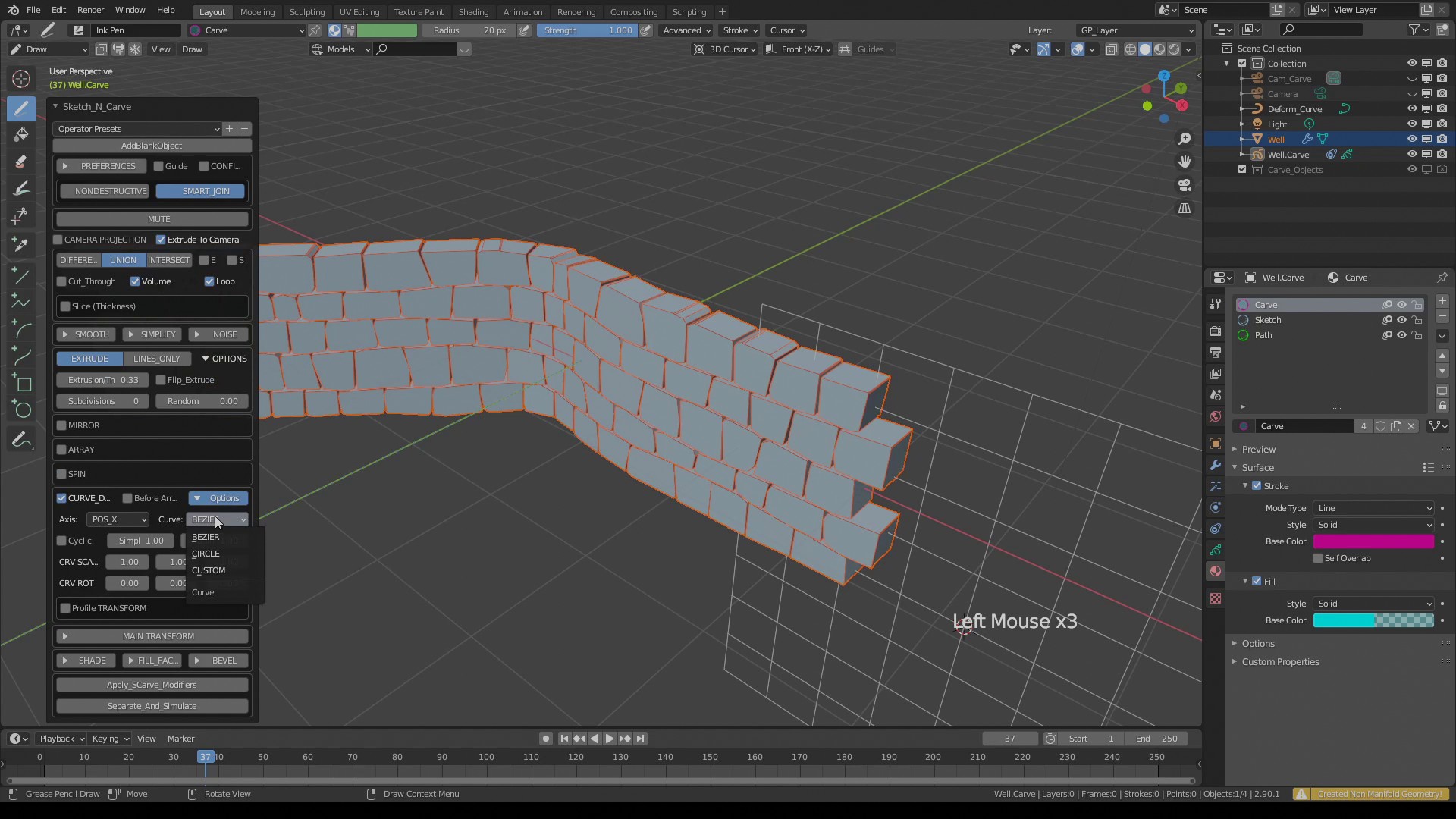This screenshot has width=1456, height=819.
Task: Switch to the Sculpting workspace tab
Action: point(306,11)
